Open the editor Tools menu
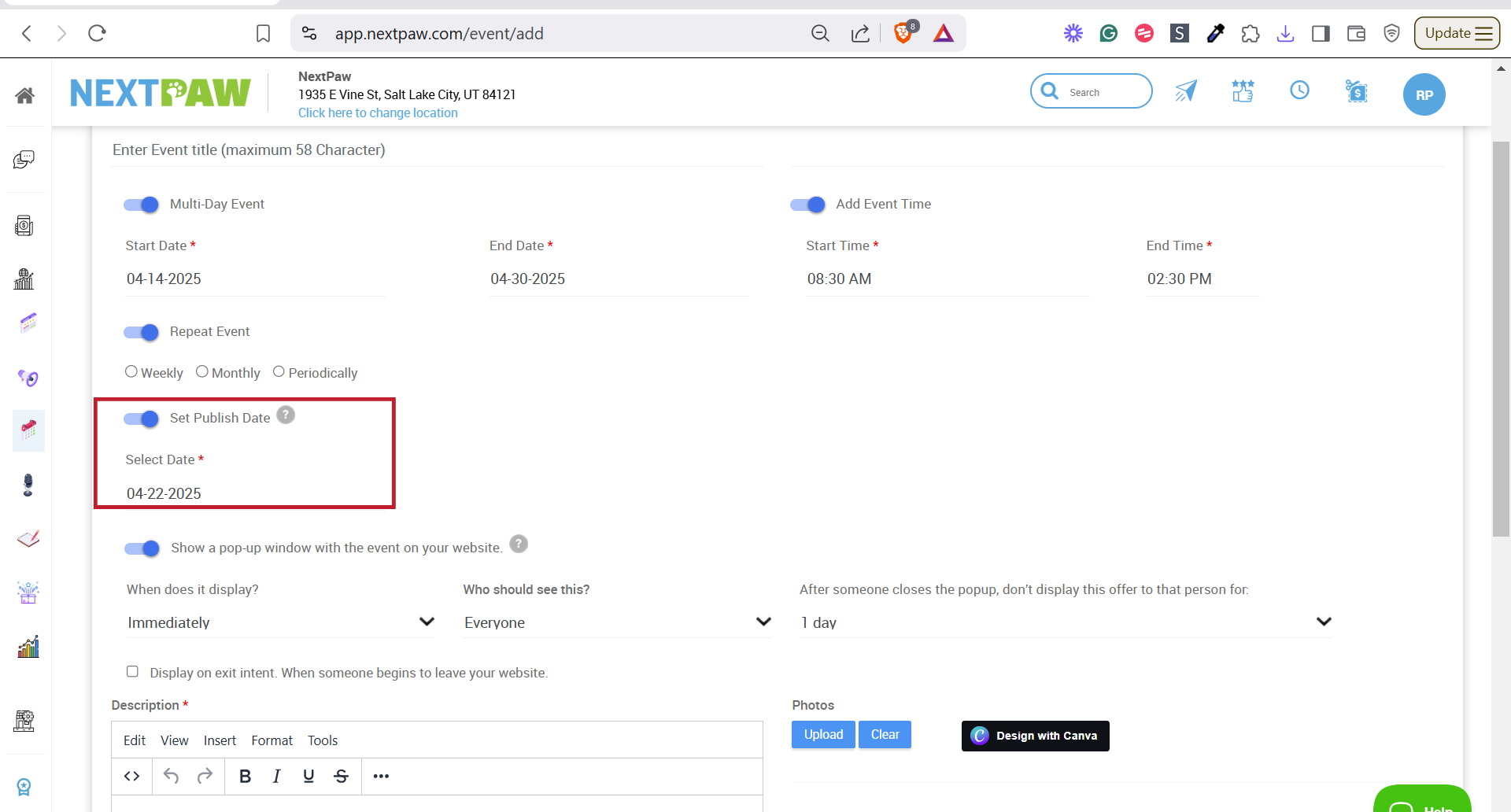 (x=323, y=740)
